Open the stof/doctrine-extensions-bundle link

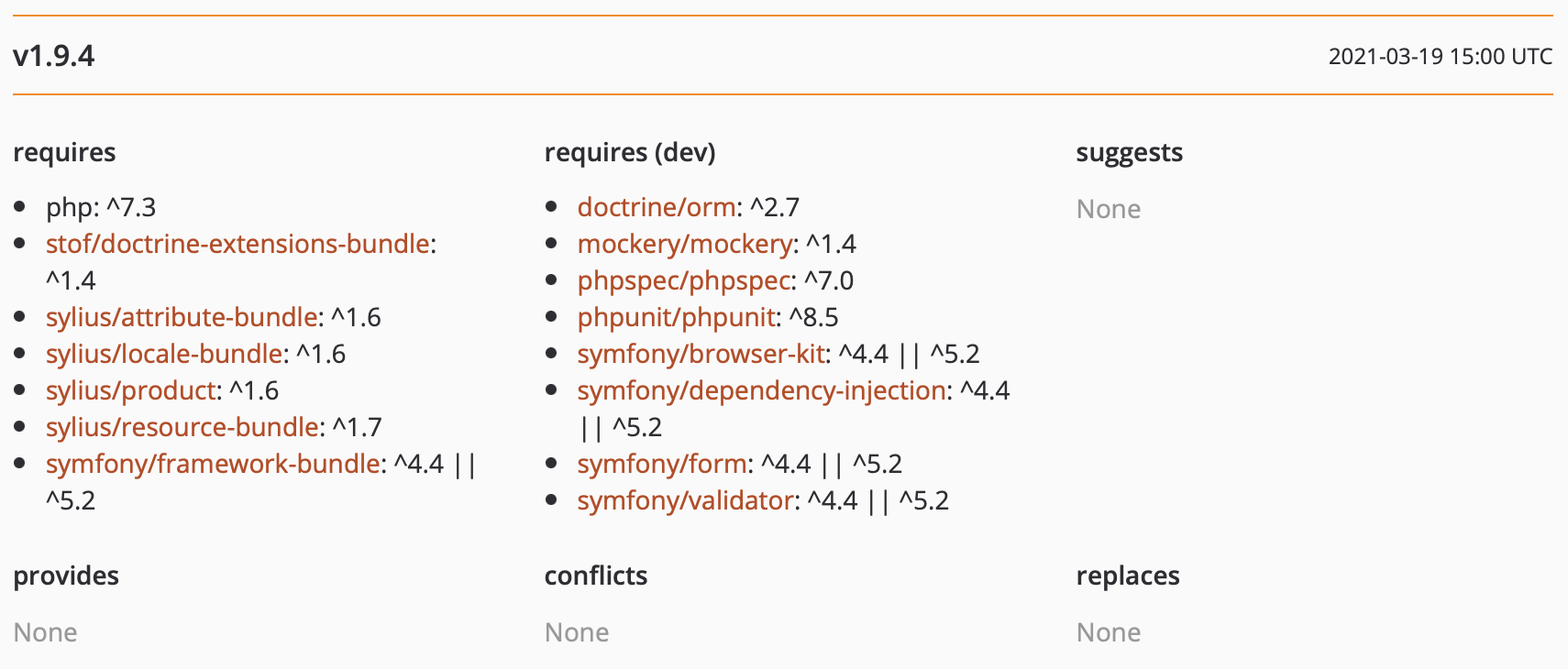coord(237,244)
